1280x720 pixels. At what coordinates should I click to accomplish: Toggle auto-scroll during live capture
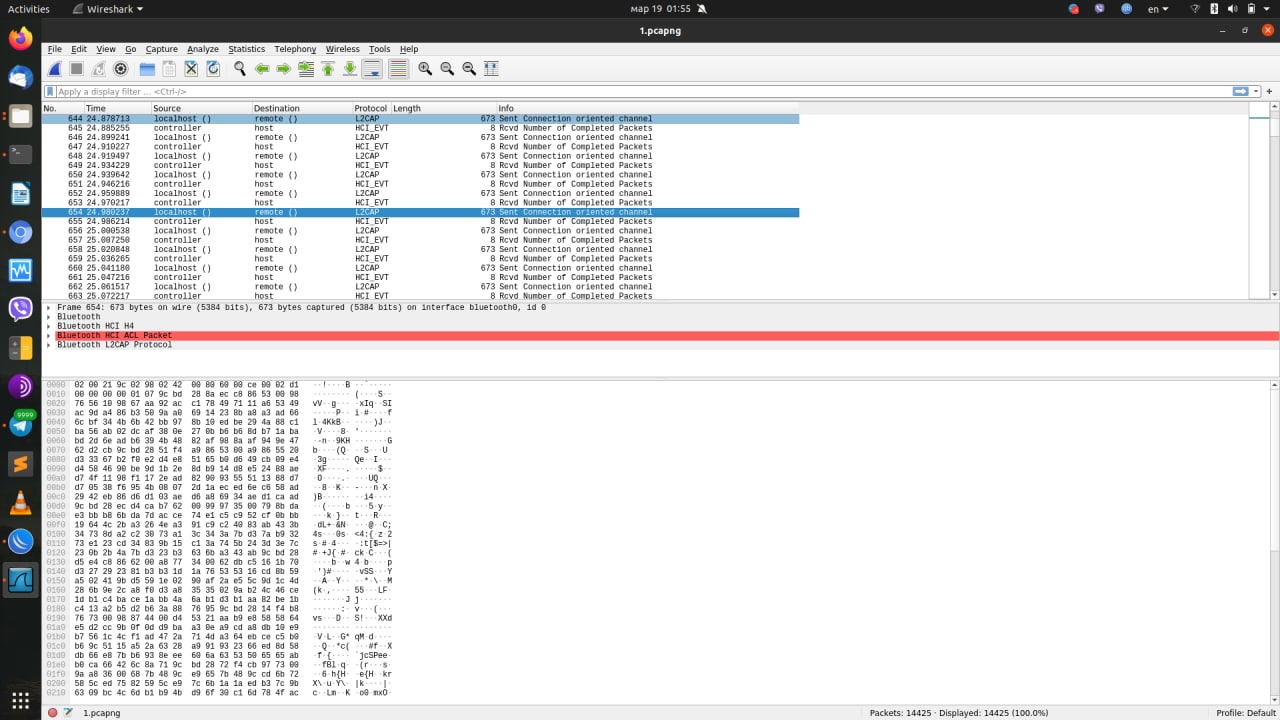click(x=372, y=69)
